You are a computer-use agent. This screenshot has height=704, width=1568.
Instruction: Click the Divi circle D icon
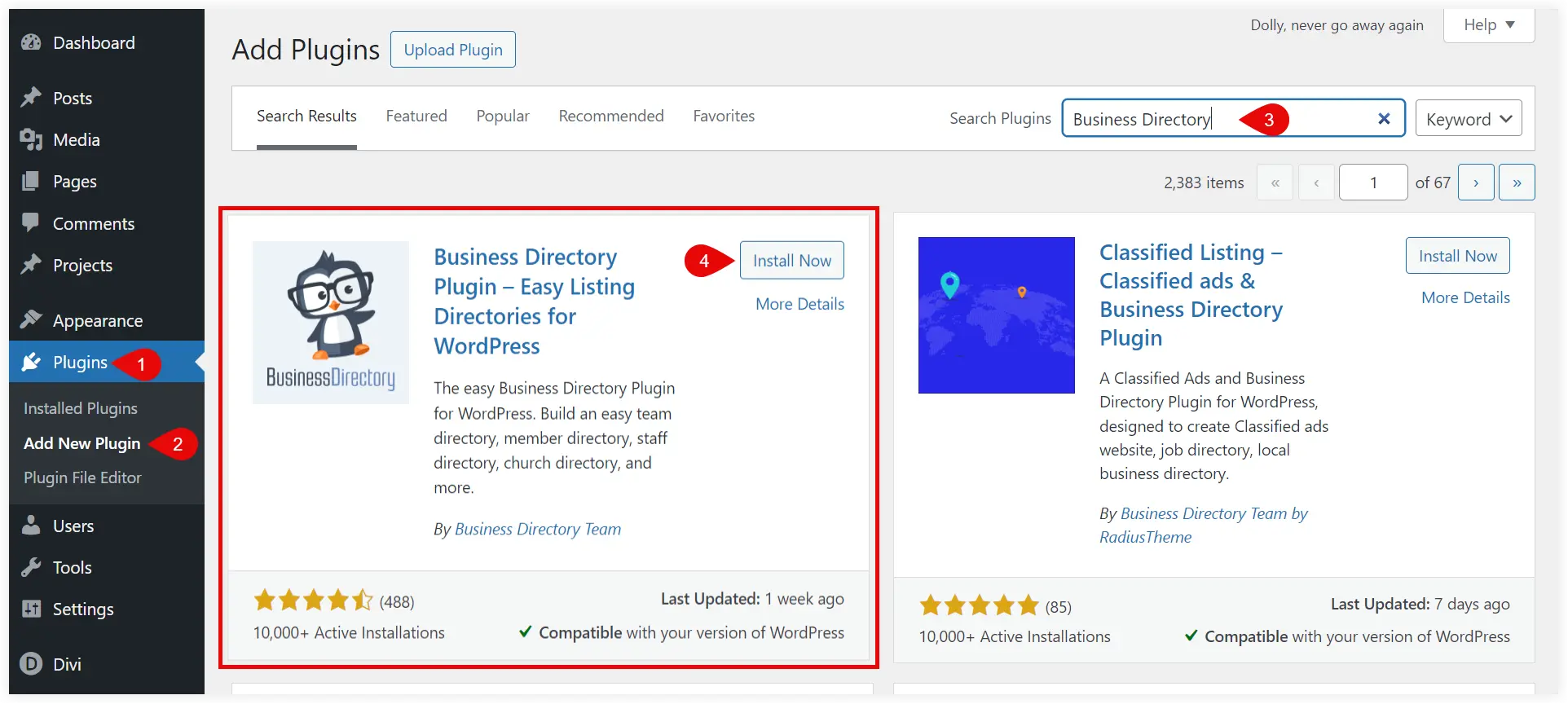[x=31, y=664]
